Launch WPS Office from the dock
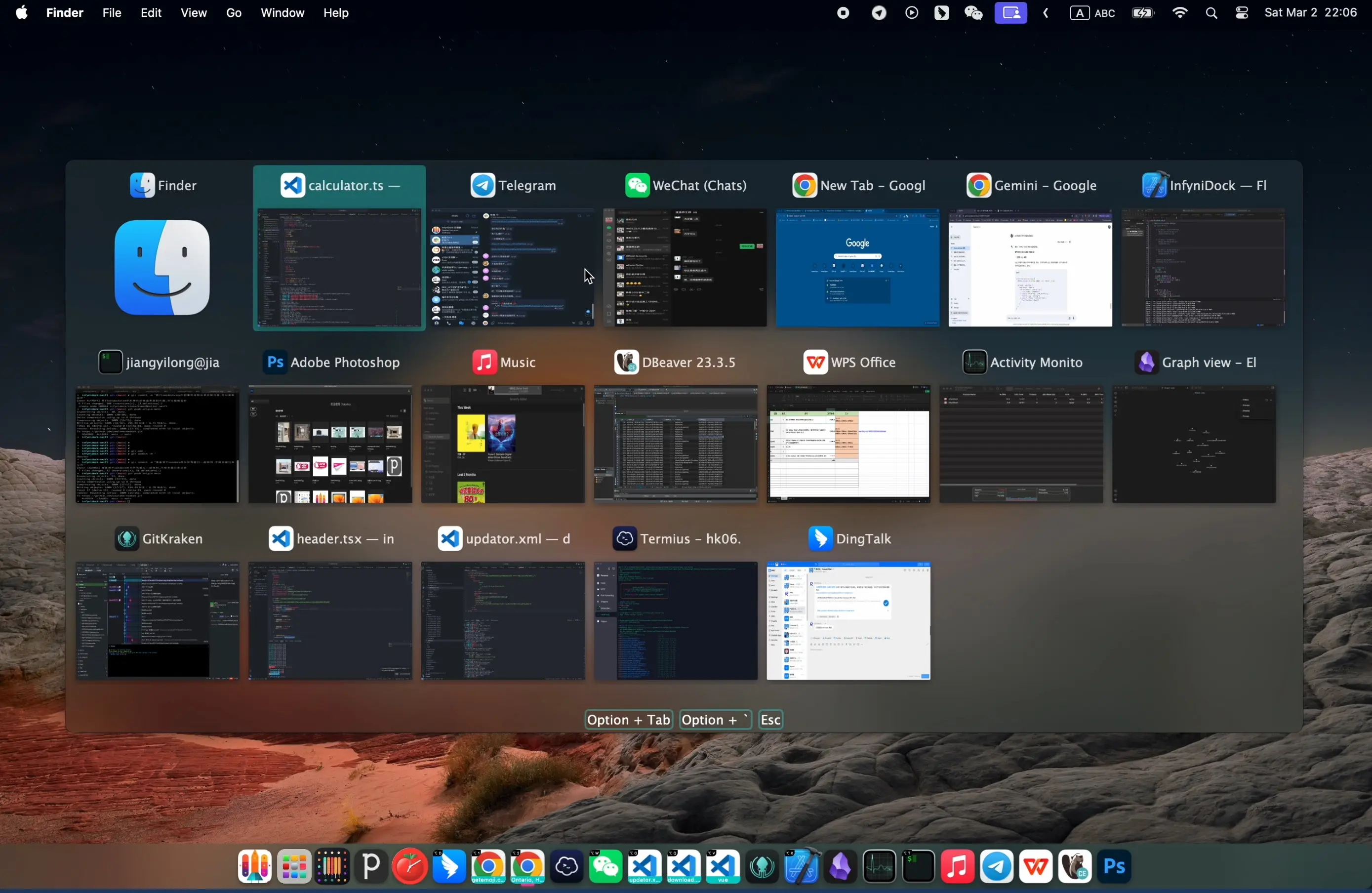 tap(1036, 866)
